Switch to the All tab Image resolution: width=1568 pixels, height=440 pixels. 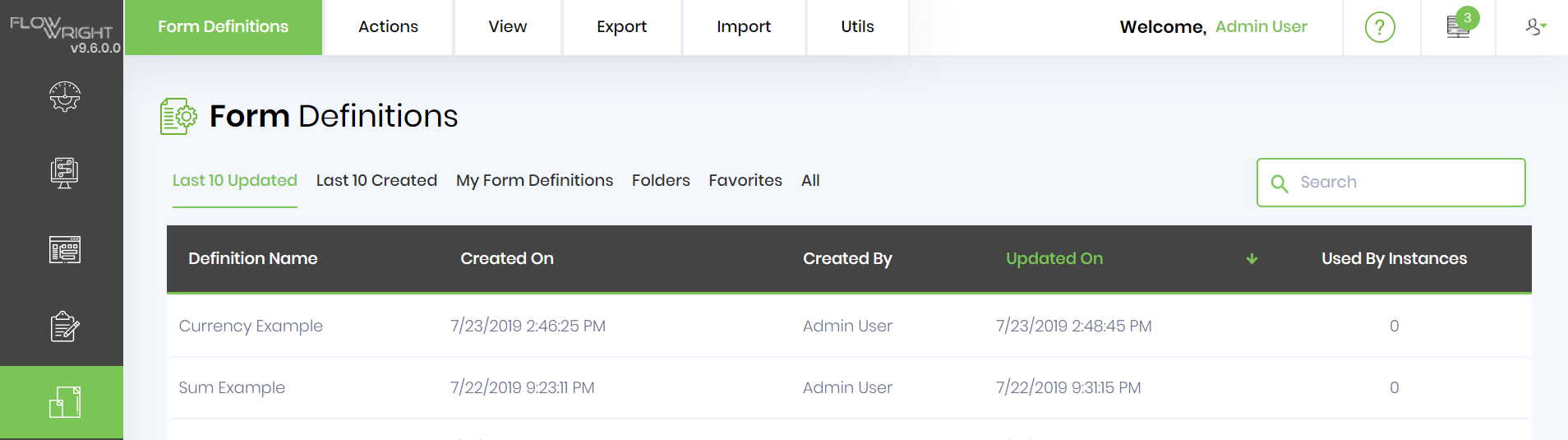tap(810, 180)
